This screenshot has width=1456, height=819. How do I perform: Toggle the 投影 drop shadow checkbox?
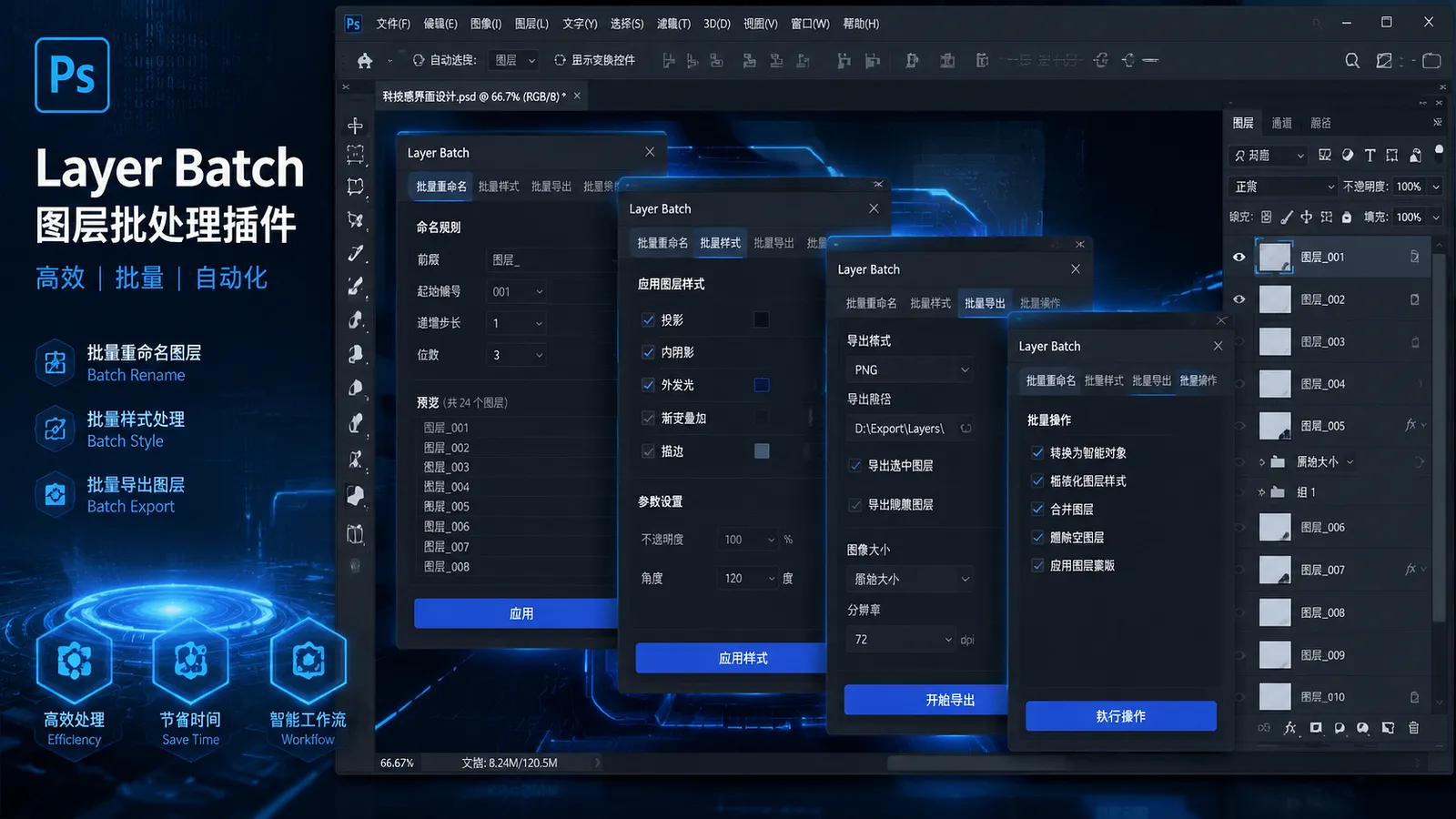coord(648,319)
